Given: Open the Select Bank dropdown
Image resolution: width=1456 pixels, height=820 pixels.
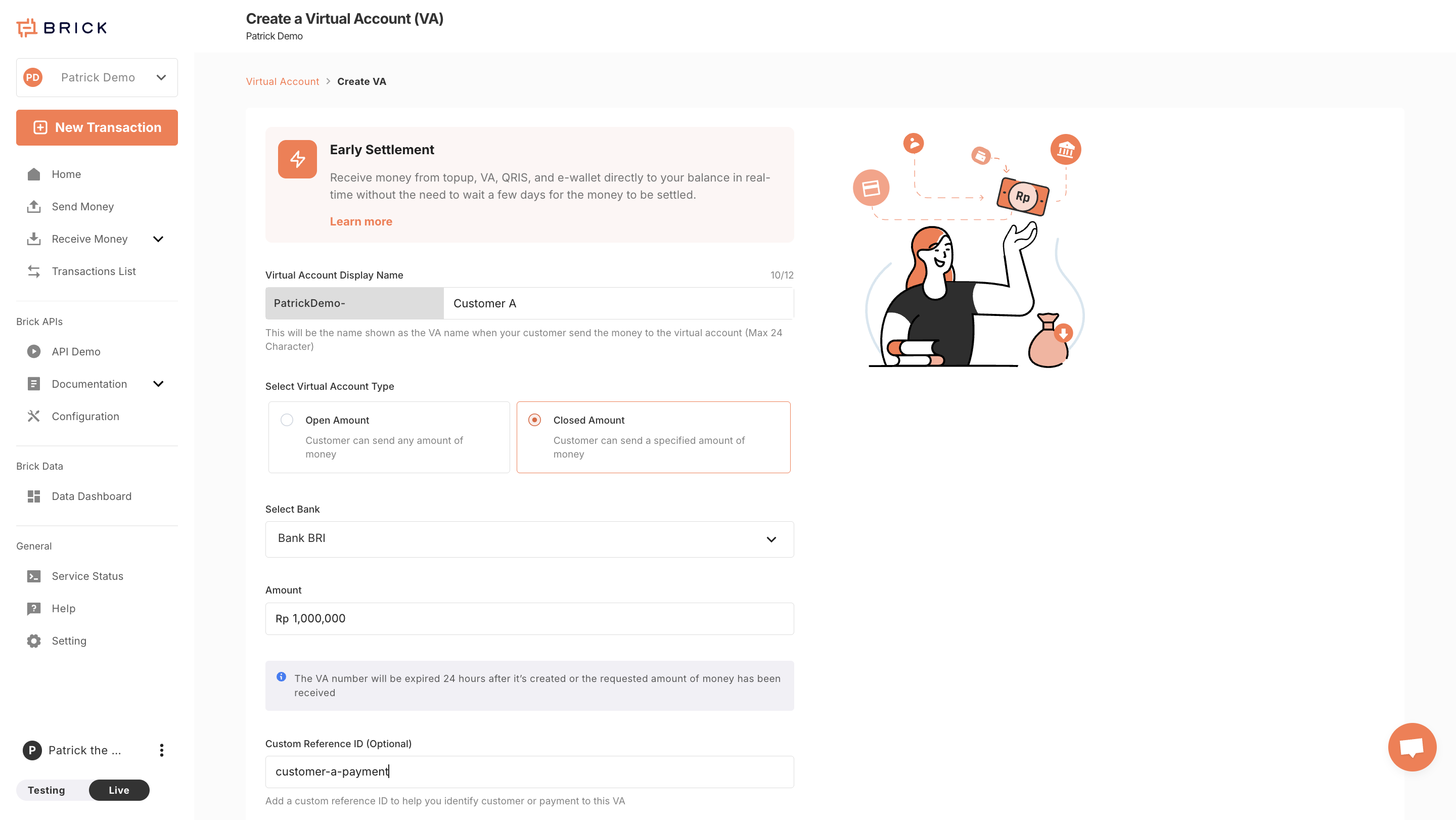Looking at the screenshot, I should click(529, 539).
